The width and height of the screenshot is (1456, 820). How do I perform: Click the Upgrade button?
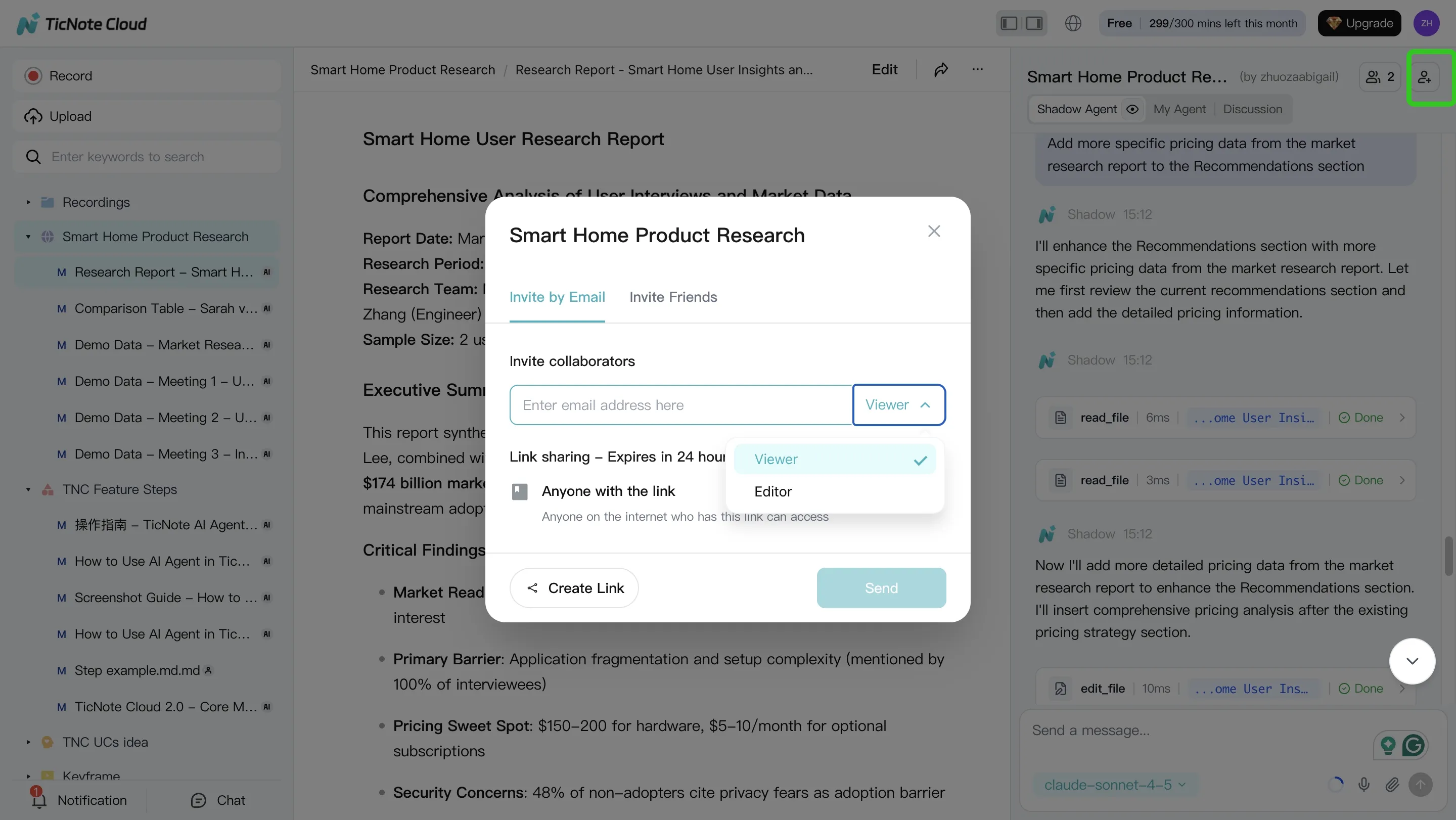(1359, 23)
